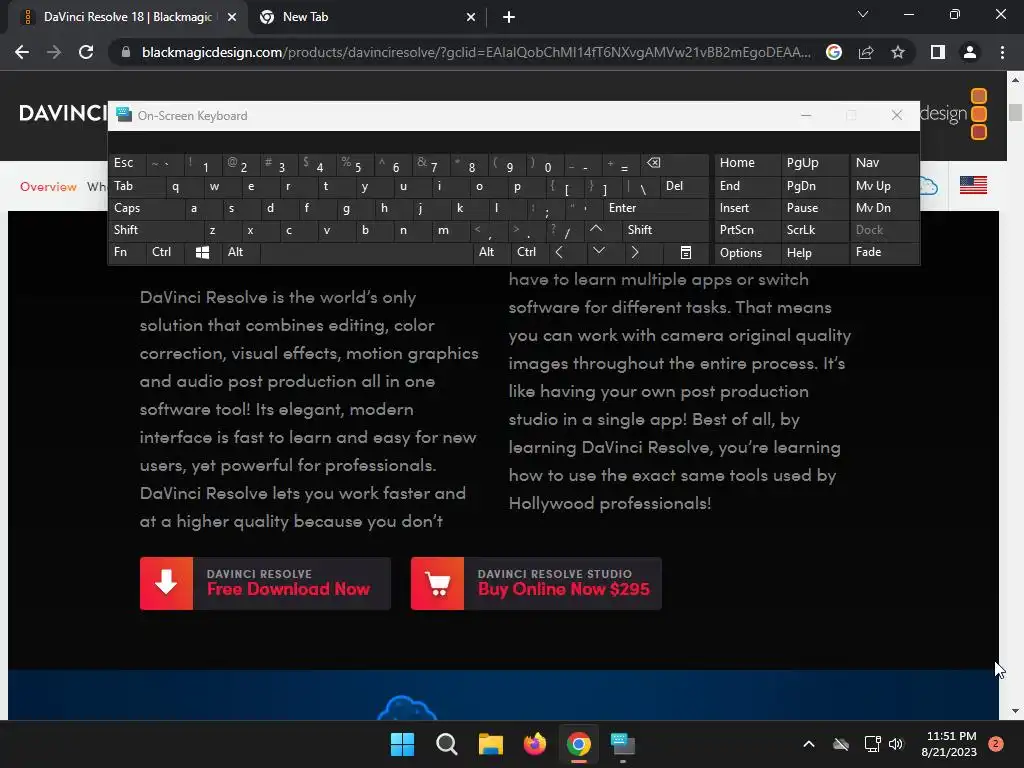The width and height of the screenshot is (1024, 768).
Task: Open Firefox from the taskbar
Action: click(535, 744)
